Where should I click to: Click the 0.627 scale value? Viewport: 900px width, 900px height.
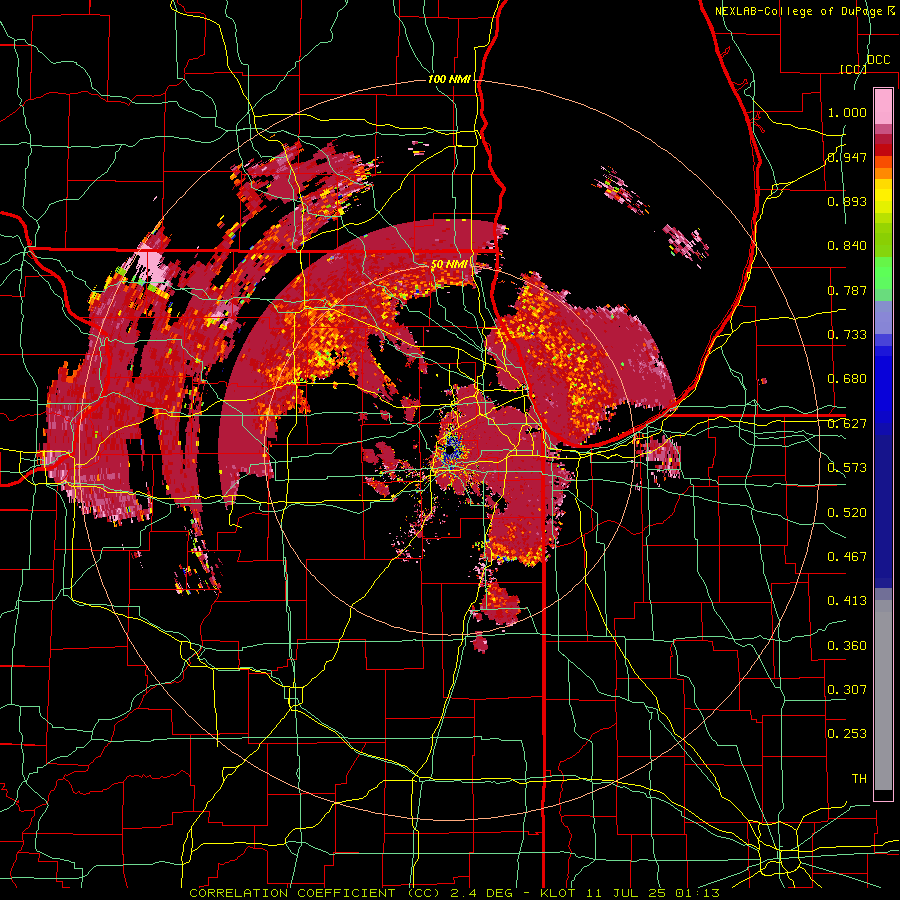click(x=847, y=424)
